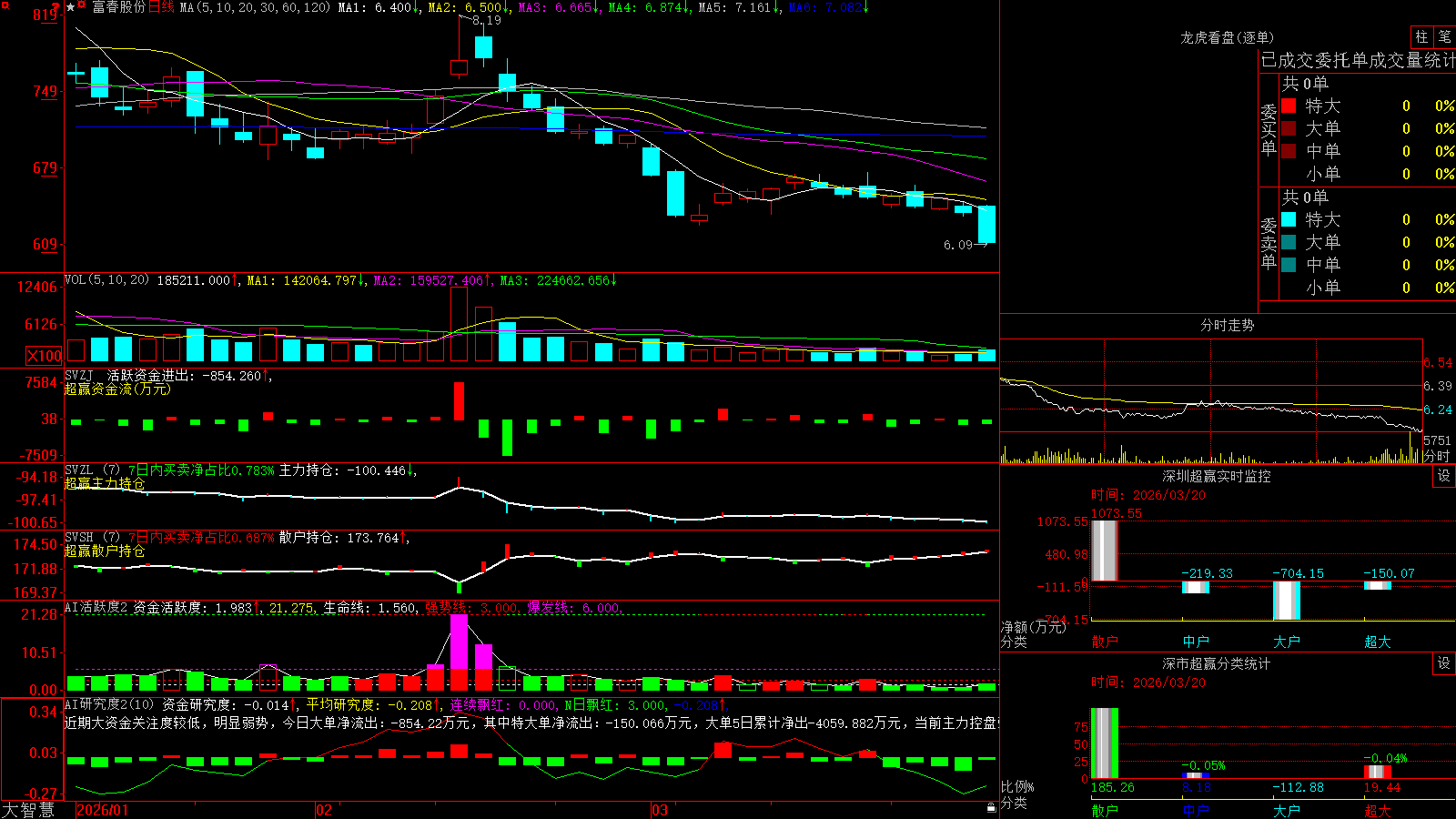
Task: Click the last cyan candlestick near 6.09
Action: (x=986, y=224)
